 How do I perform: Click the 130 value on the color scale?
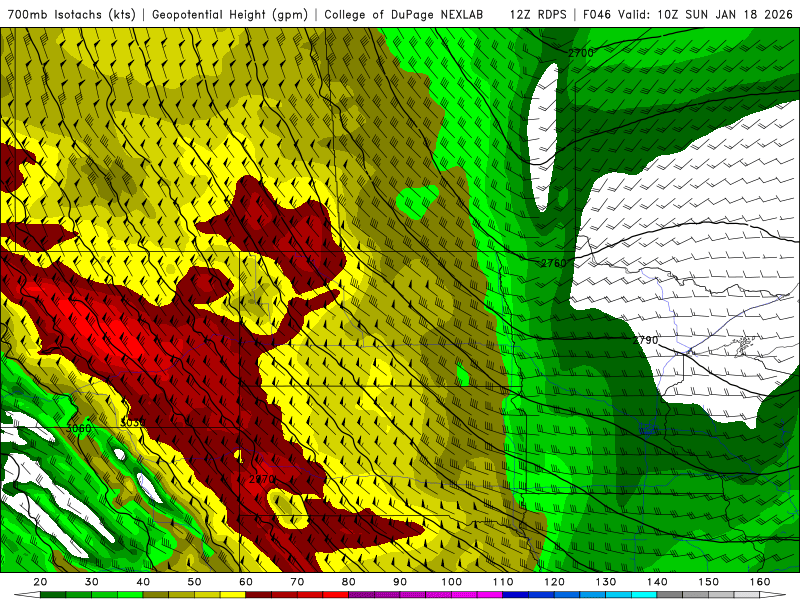[x=606, y=582]
